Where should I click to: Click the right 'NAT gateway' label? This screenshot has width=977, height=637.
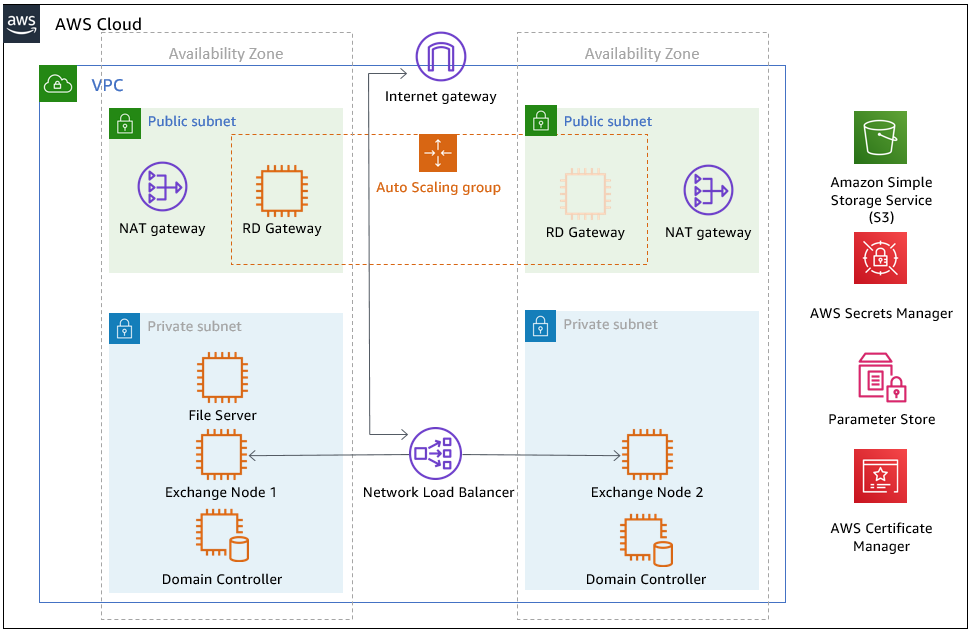pos(708,232)
